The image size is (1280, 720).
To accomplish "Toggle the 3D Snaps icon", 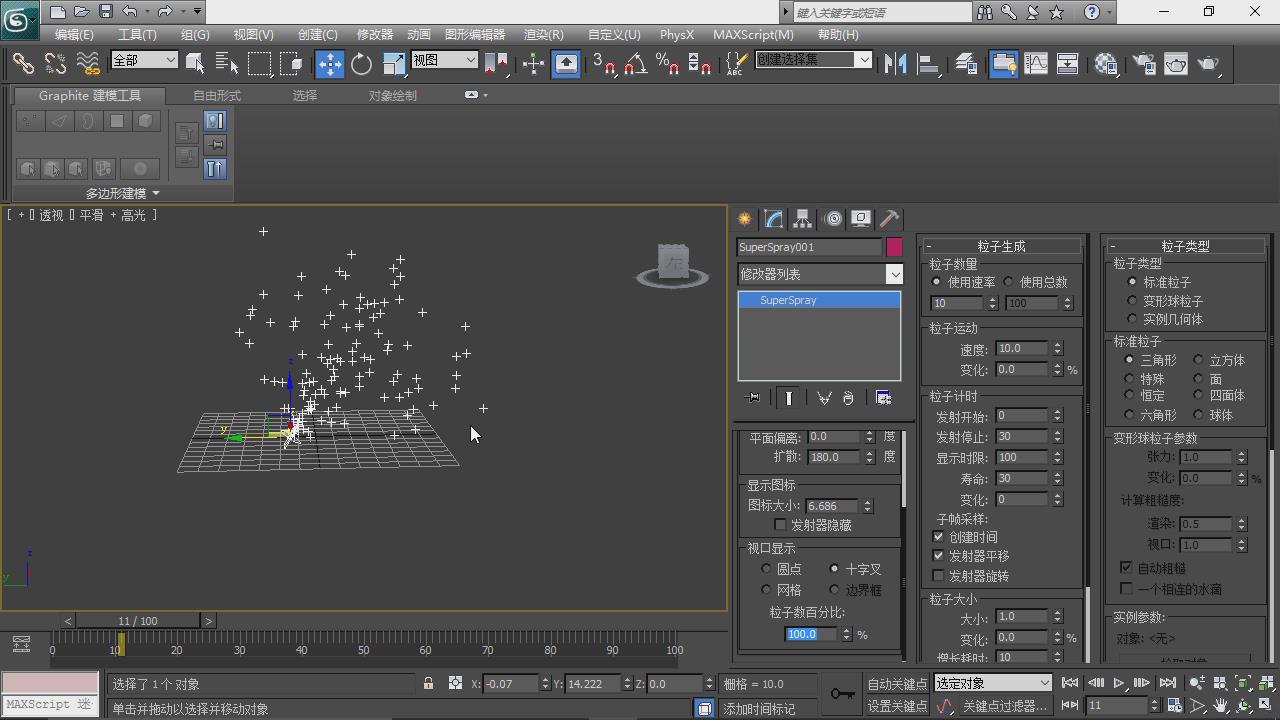I will coord(603,63).
